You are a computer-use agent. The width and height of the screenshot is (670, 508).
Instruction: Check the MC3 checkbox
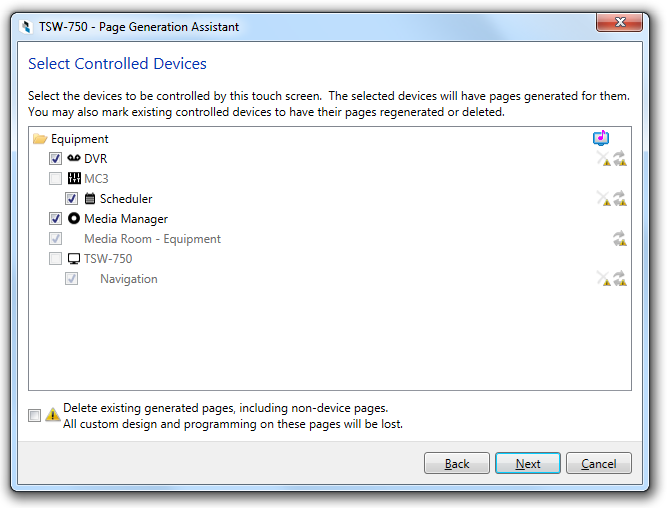click(x=55, y=178)
